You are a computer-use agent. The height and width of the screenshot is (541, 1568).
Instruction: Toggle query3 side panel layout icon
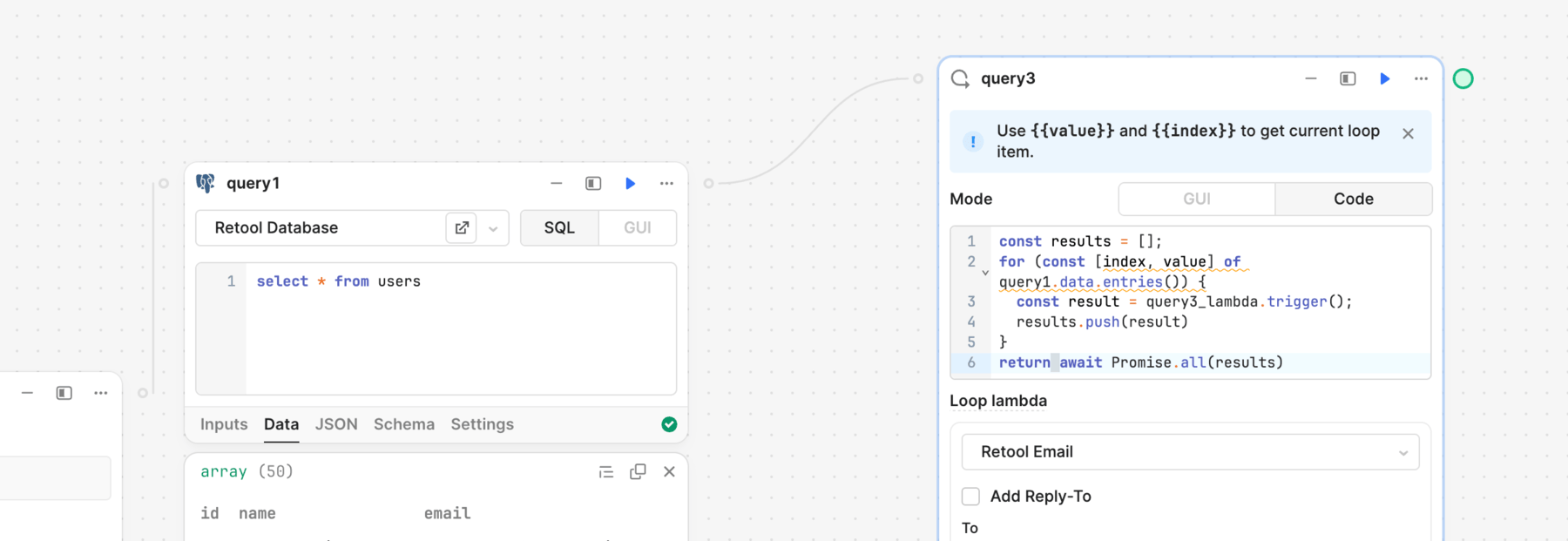click(x=1348, y=78)
